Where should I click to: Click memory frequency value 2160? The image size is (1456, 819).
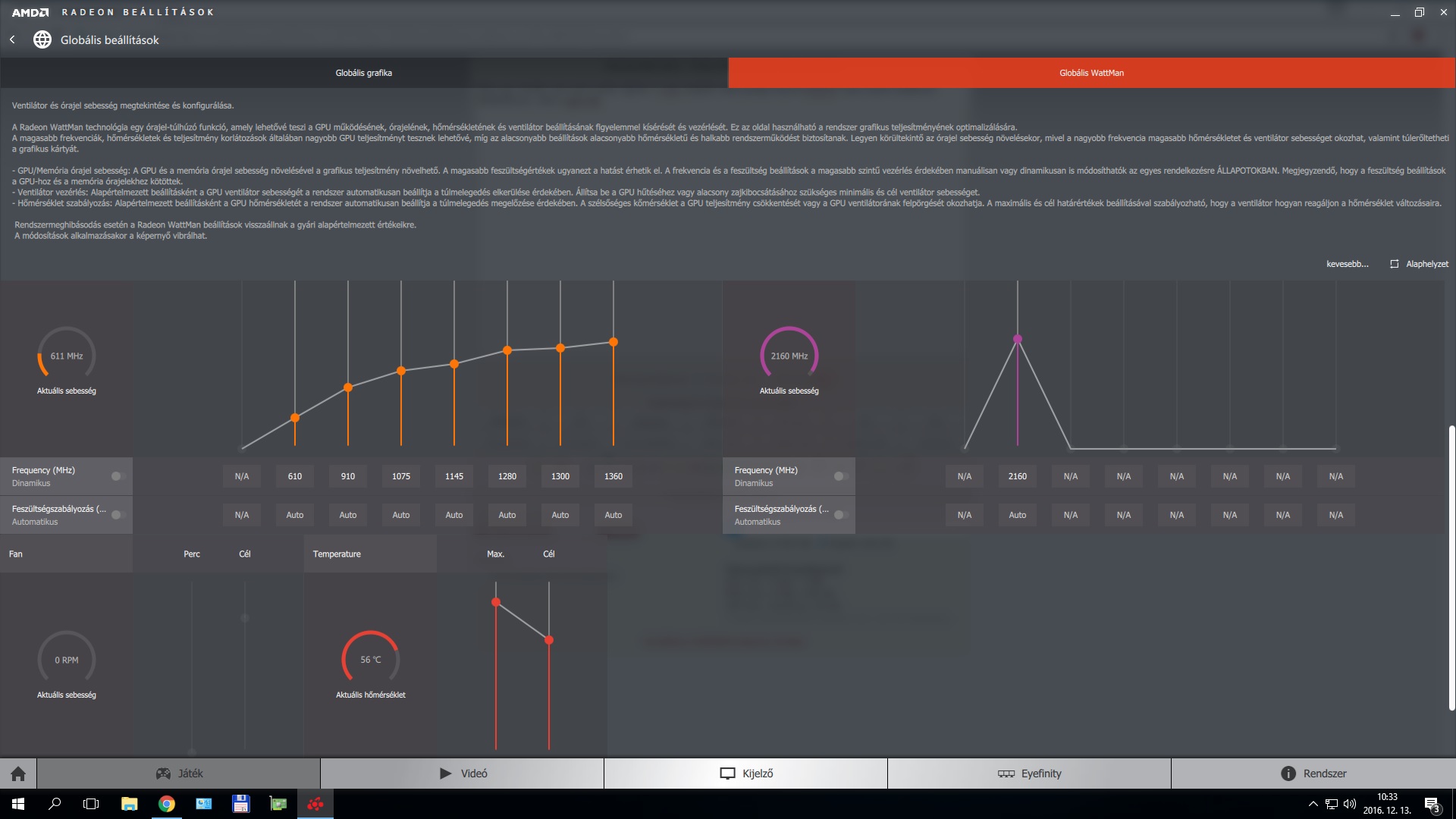(1018, 476)
